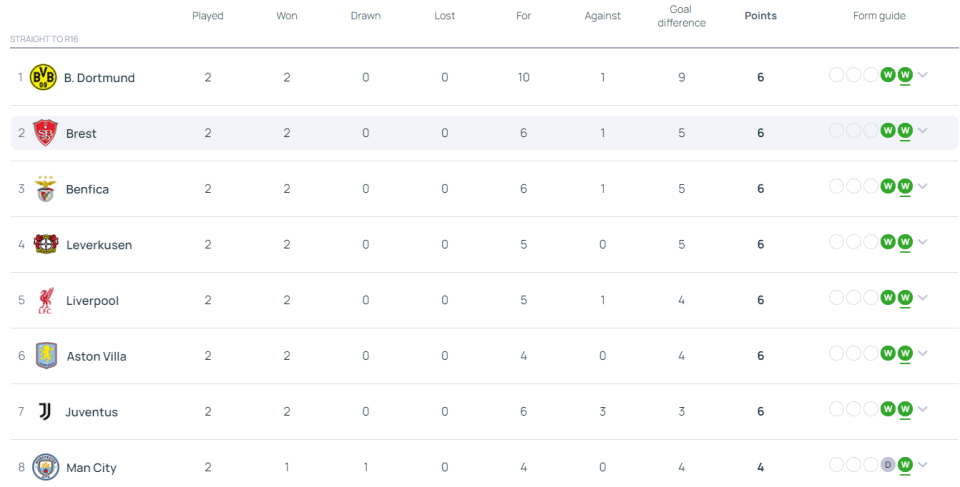Click the Won column header
Image resolution: width=960 pixels, height=487 pixels.
287,16
